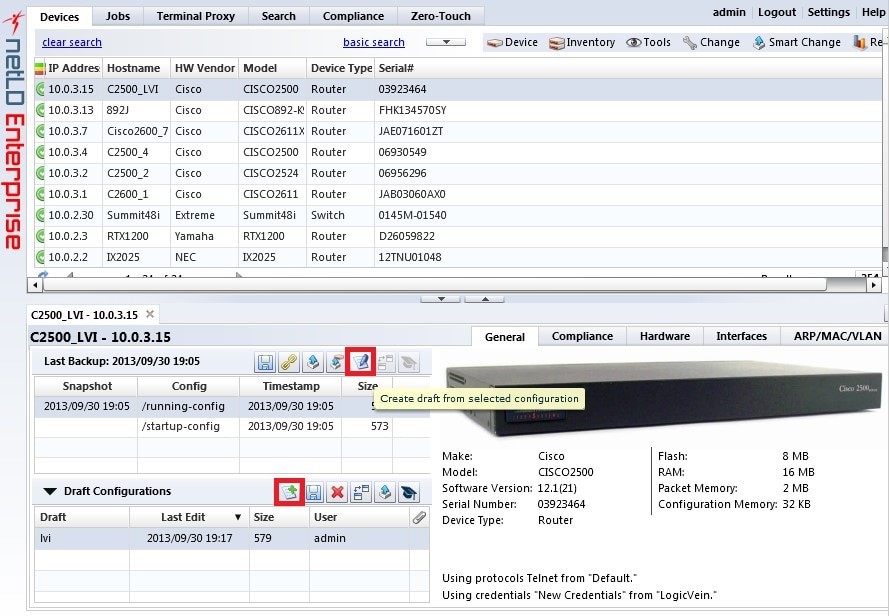Image resolution: width=889 pixels, height=616 pixels.
Task: Click the Cisco 2500 router image
Action: tap(663, 400)
